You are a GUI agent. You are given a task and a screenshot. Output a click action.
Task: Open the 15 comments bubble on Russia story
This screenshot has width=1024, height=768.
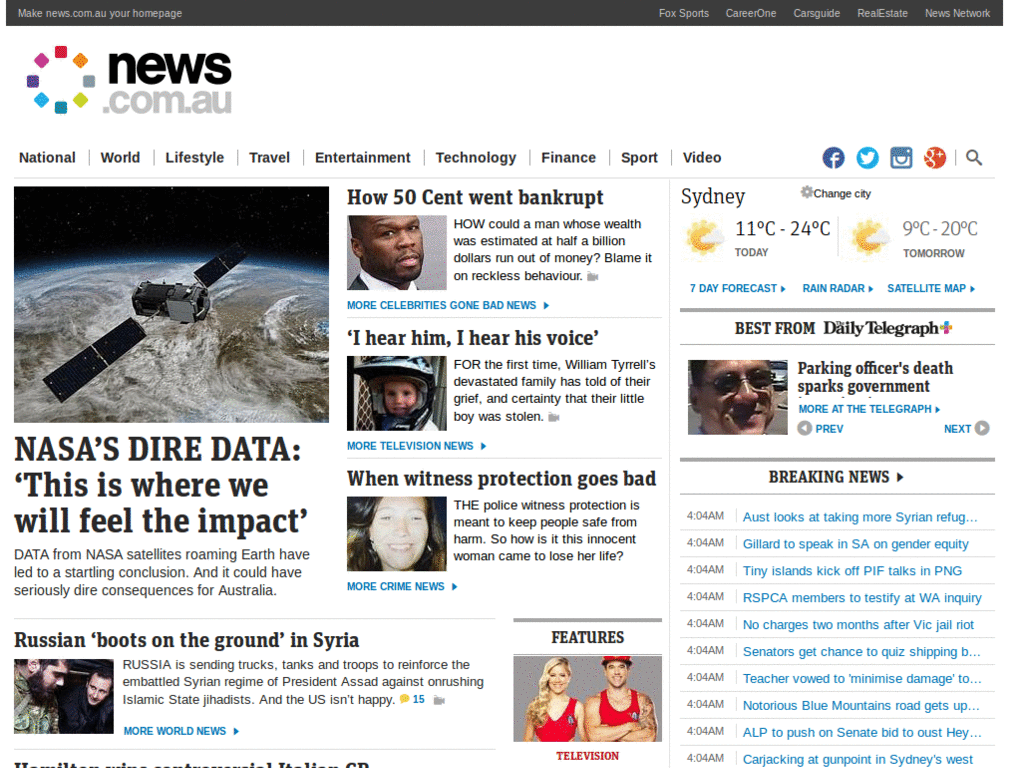click(x=412, y=699)
